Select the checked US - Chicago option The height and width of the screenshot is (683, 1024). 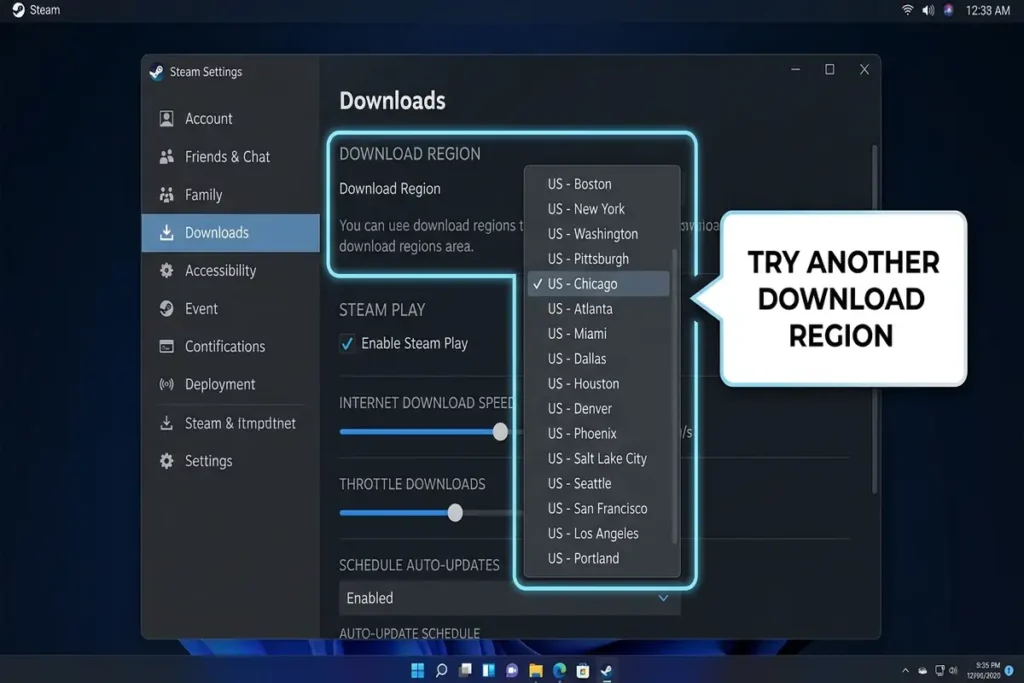coord(598,283)
